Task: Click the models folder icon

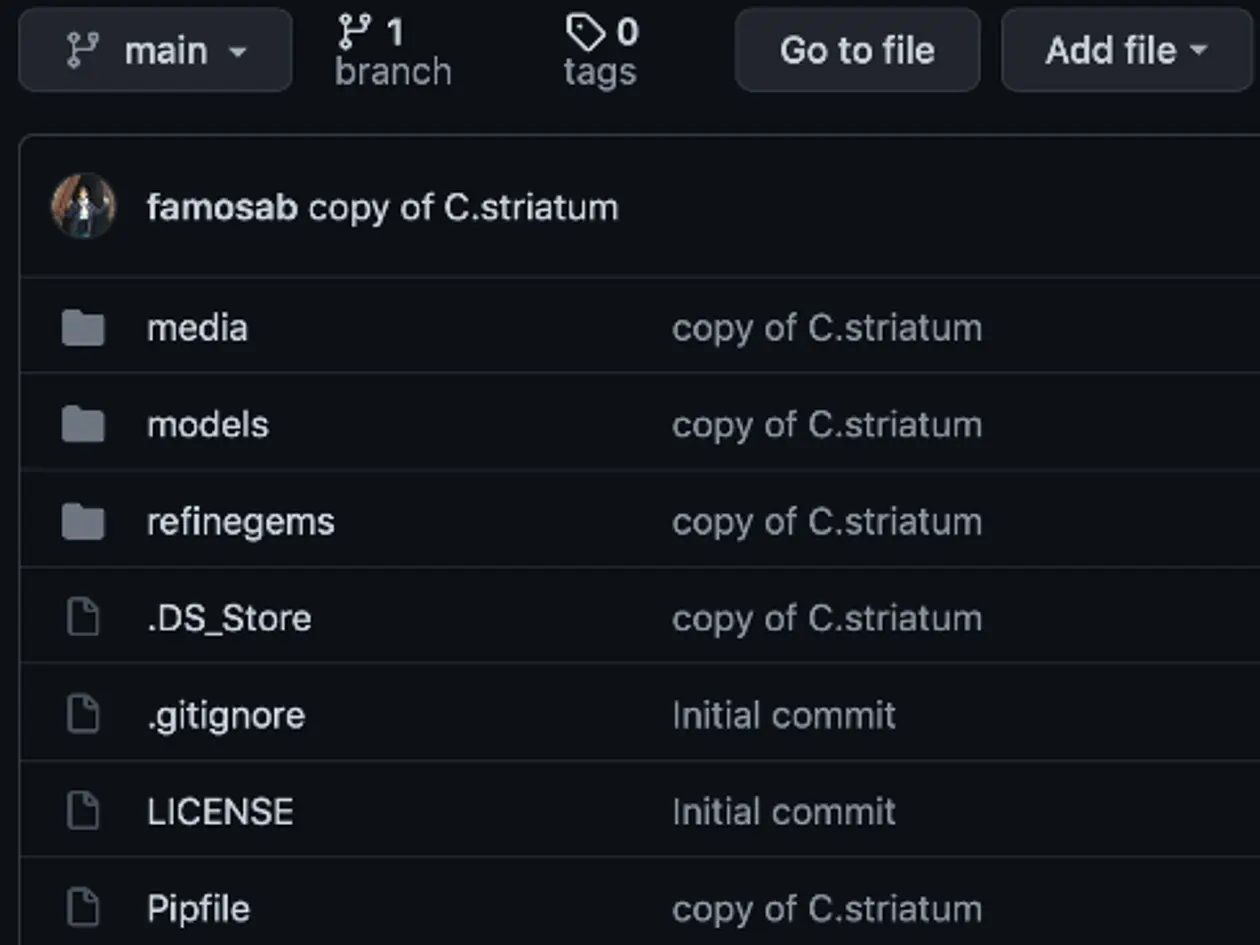Action: 83,425
